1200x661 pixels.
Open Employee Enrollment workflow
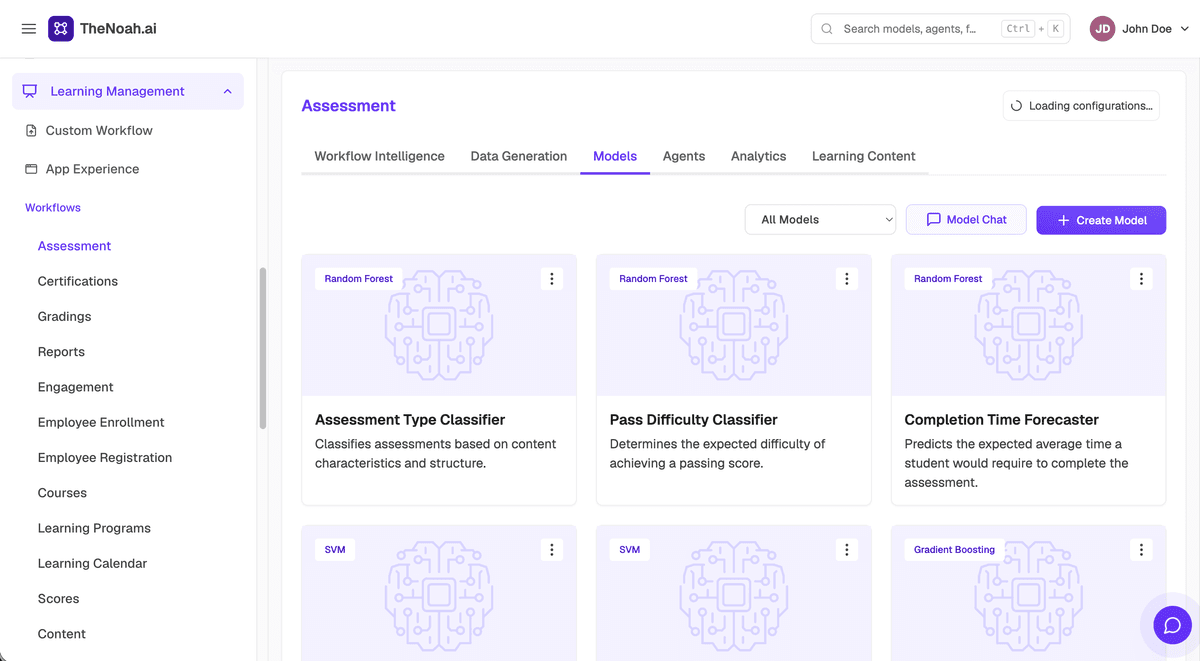101,422
